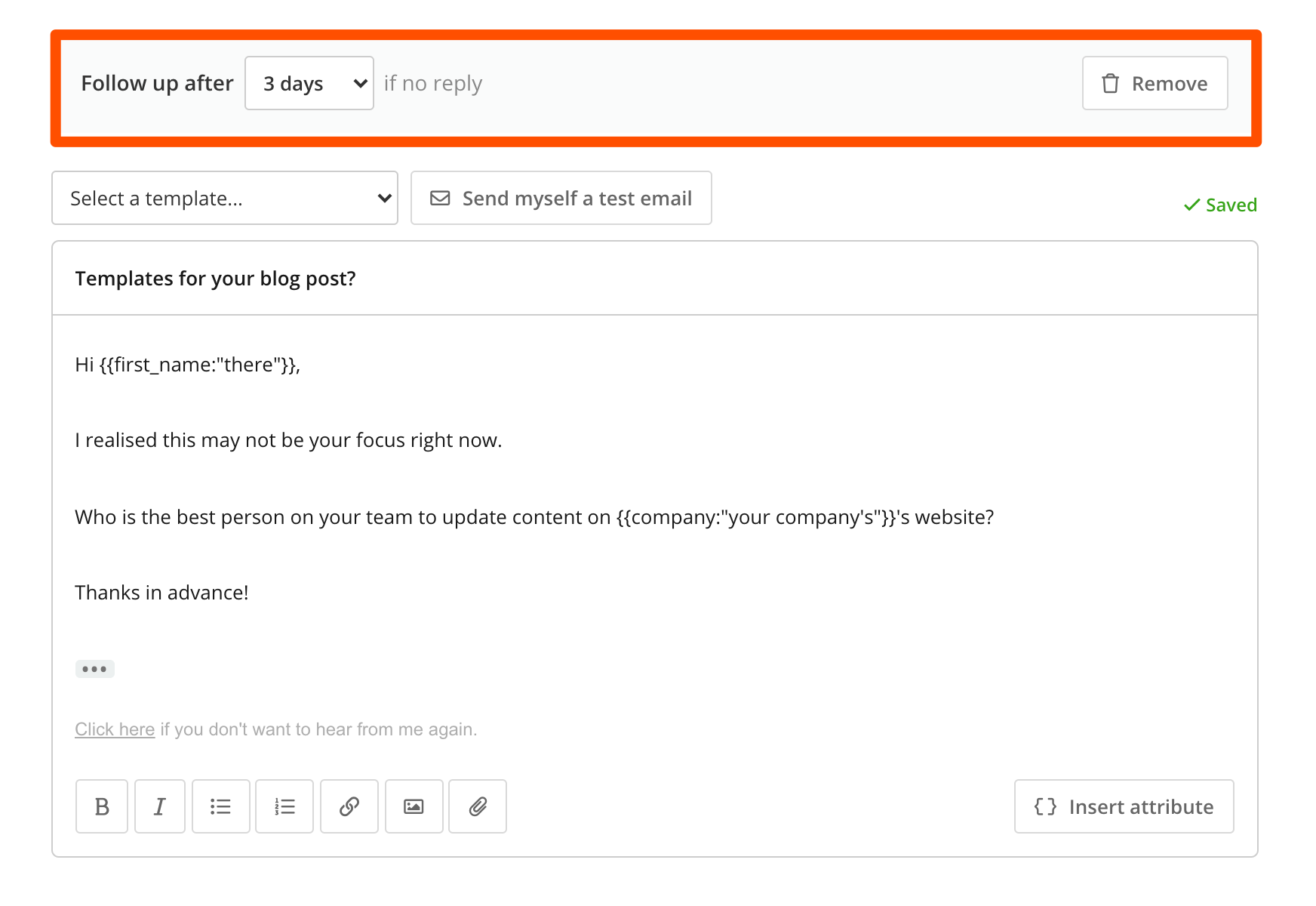Click the envelope icon beside test email text
Screen dimensions: 1316x906
click(440, 198)
